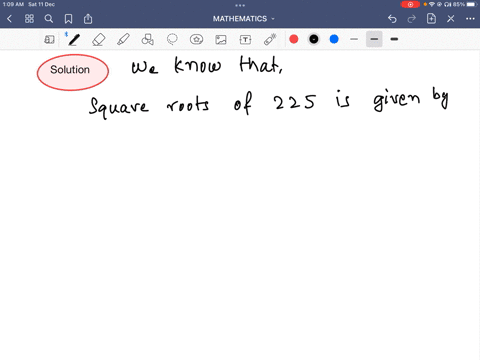Undo the last stroke
This screenshot has width=480, height=360.
(392, 19)
